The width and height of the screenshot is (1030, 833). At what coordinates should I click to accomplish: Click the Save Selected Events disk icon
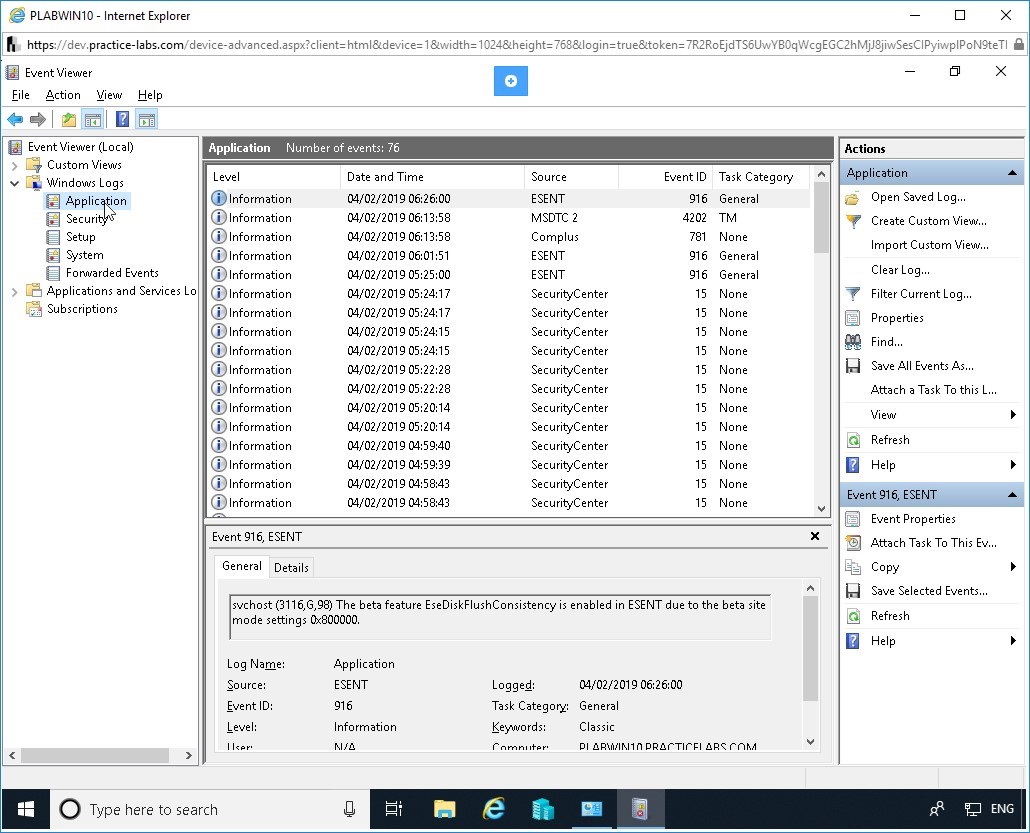pyautogui.click(x=853, y=591)
